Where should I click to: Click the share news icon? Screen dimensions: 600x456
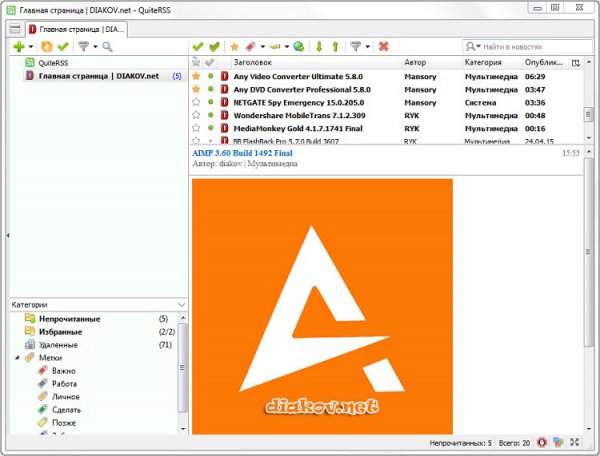coord(275,47)
